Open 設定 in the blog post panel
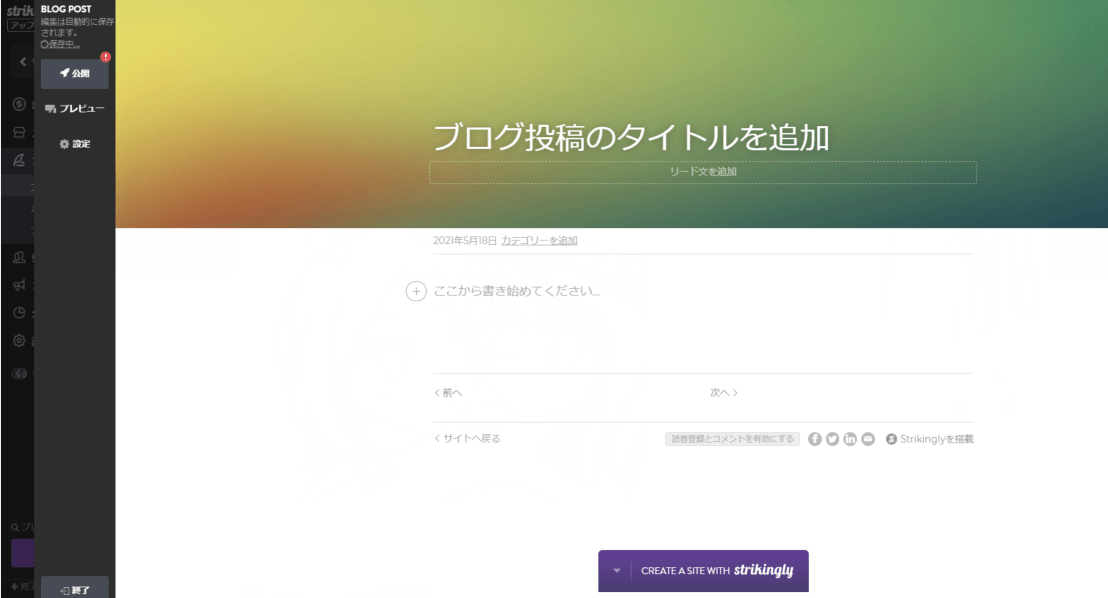 coord(75,144)
